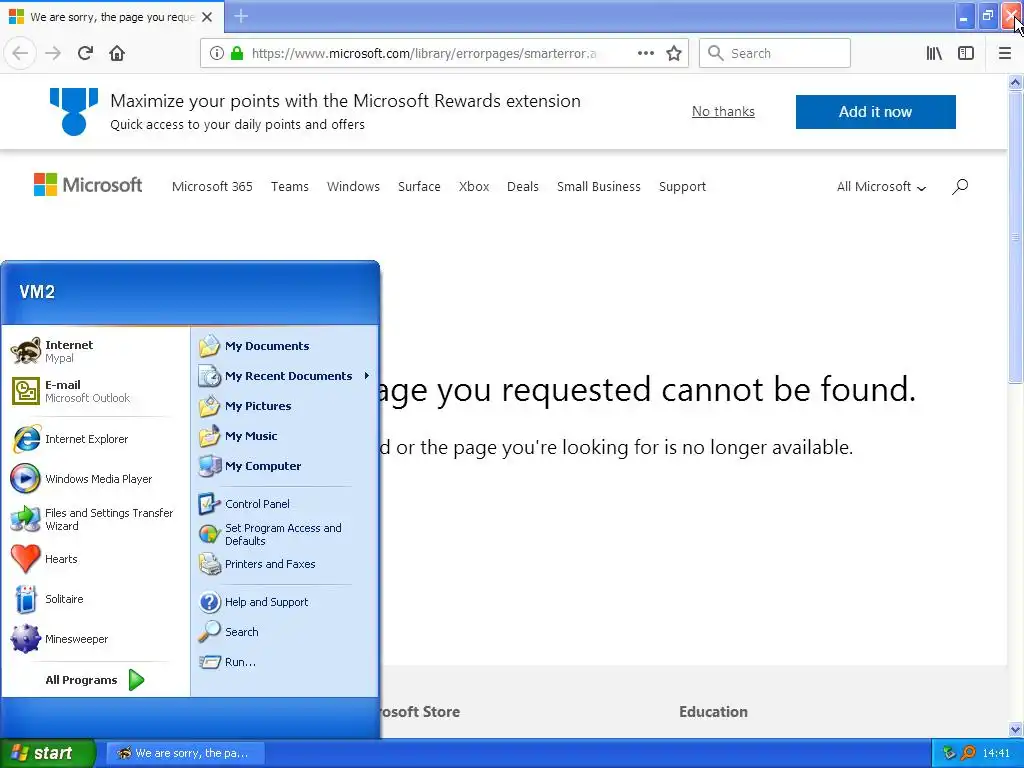Open the Teams nav link
Image resolution: width=1024 pixels, height=768 pixels.
pyautogui.click(x=290, y=187)
